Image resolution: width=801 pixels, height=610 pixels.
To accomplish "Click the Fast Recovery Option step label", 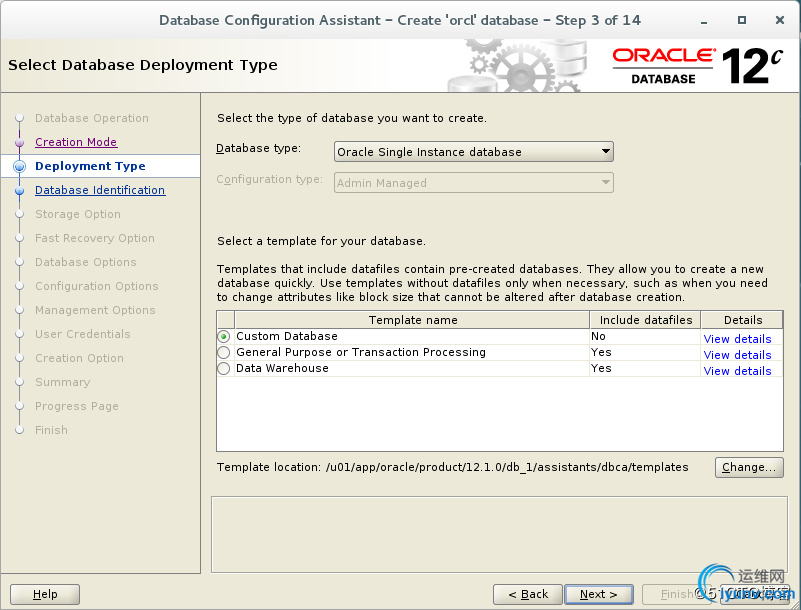I will 95,238.
